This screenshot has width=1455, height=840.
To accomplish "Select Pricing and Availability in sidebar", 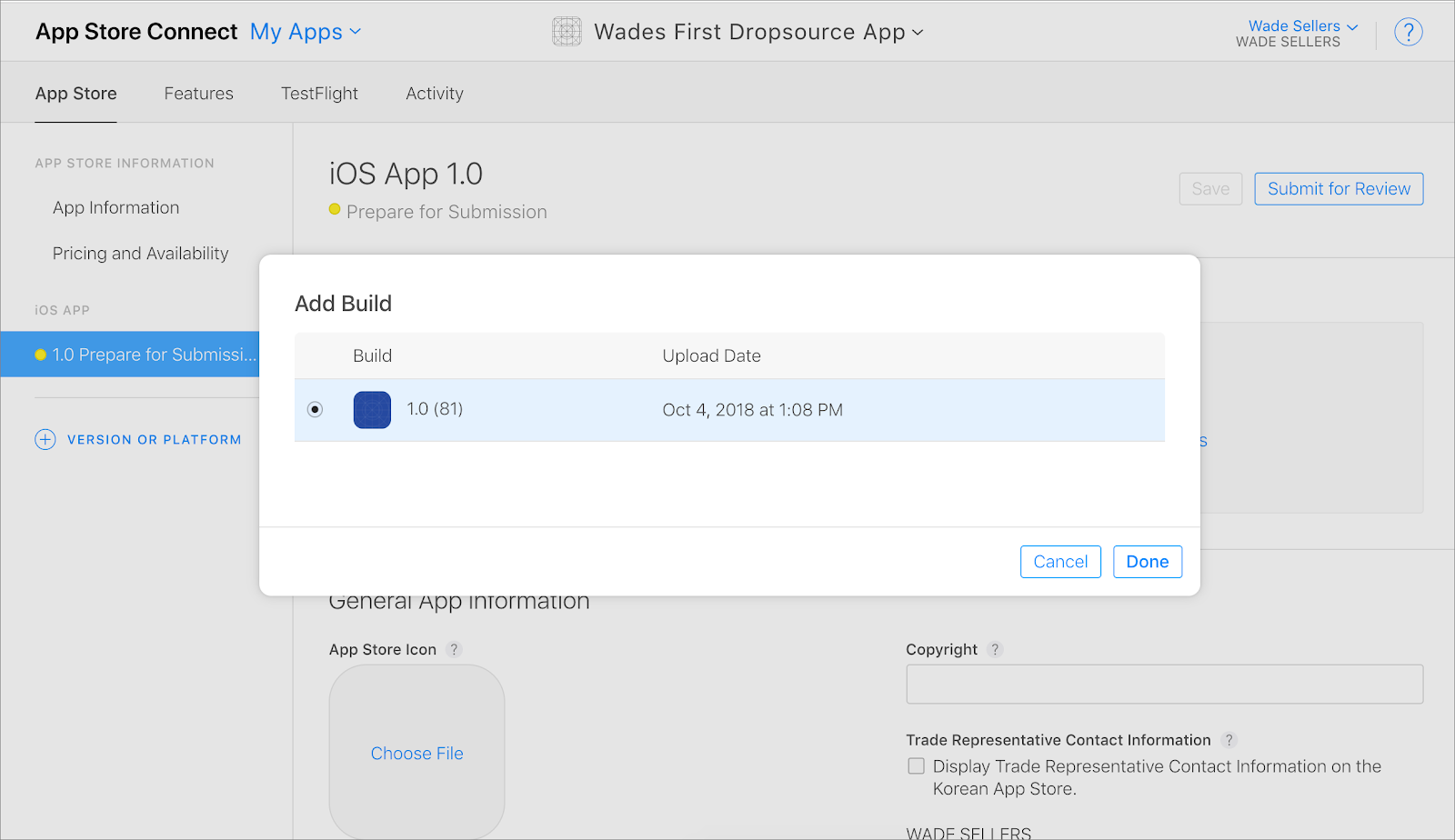I will point(140,254).
